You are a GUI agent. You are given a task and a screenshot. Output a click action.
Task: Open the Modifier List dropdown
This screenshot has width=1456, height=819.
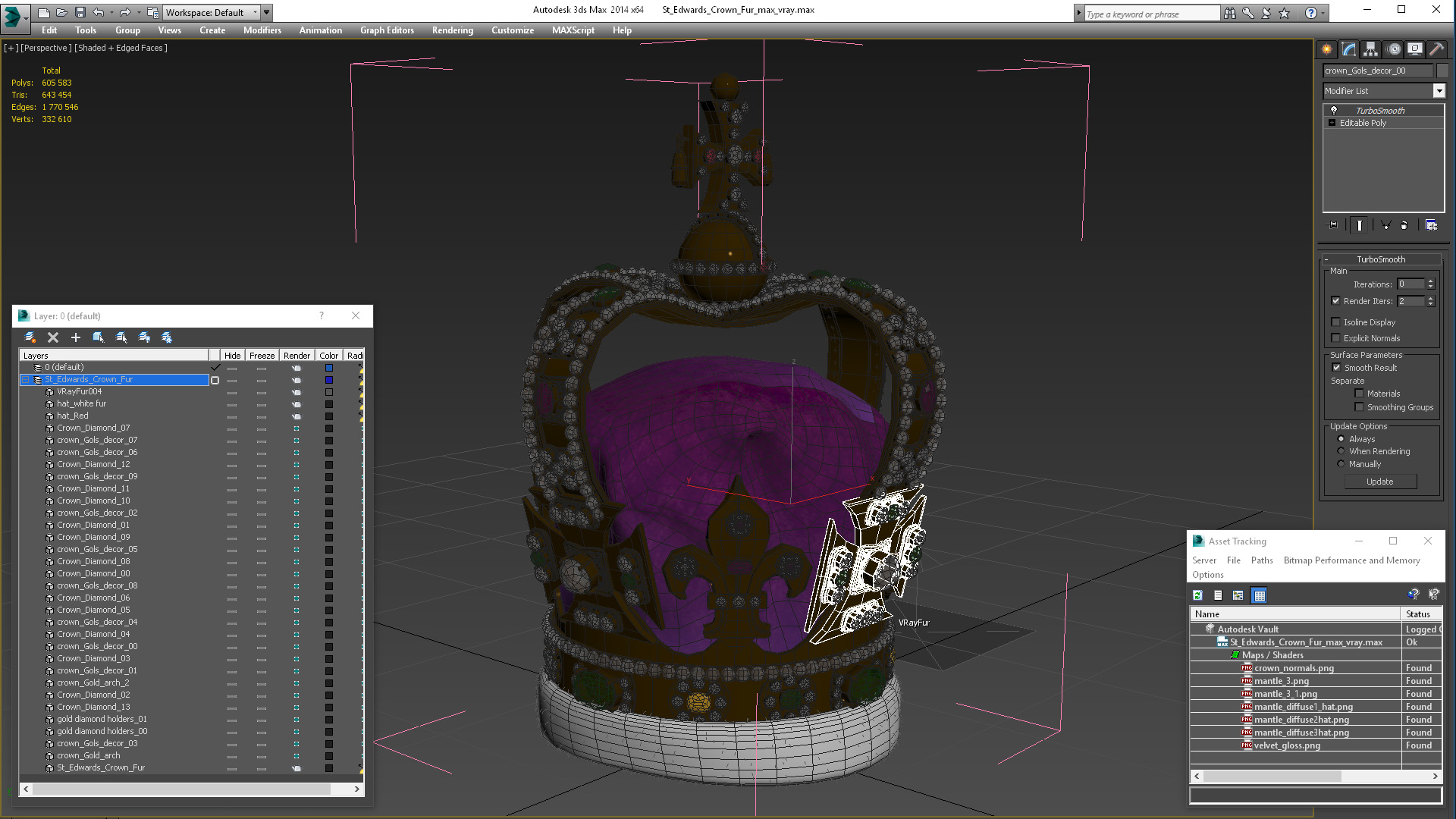pyautogui.click(x=1438, y=91)
